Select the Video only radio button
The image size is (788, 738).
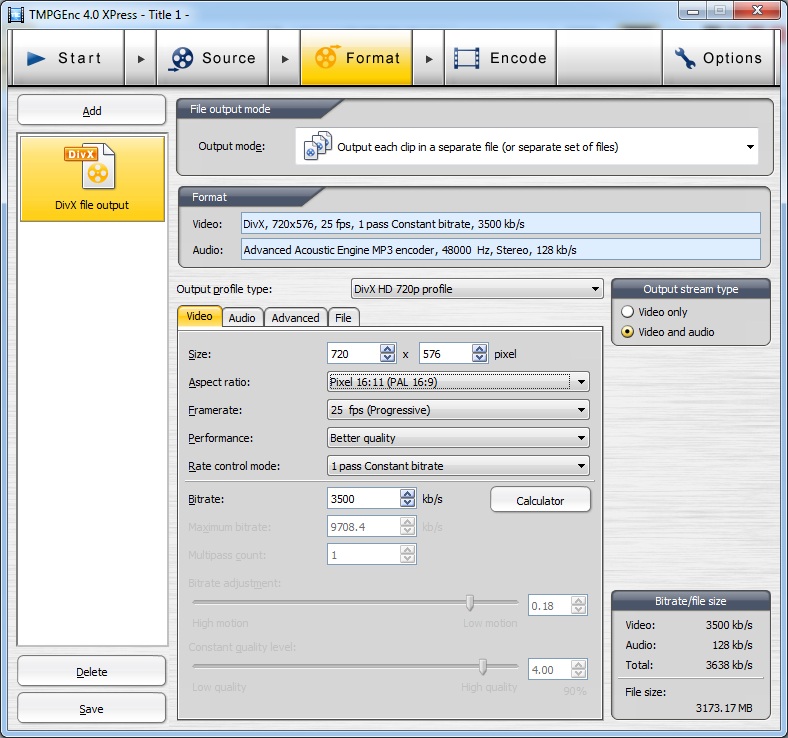(x=628, y=312)
